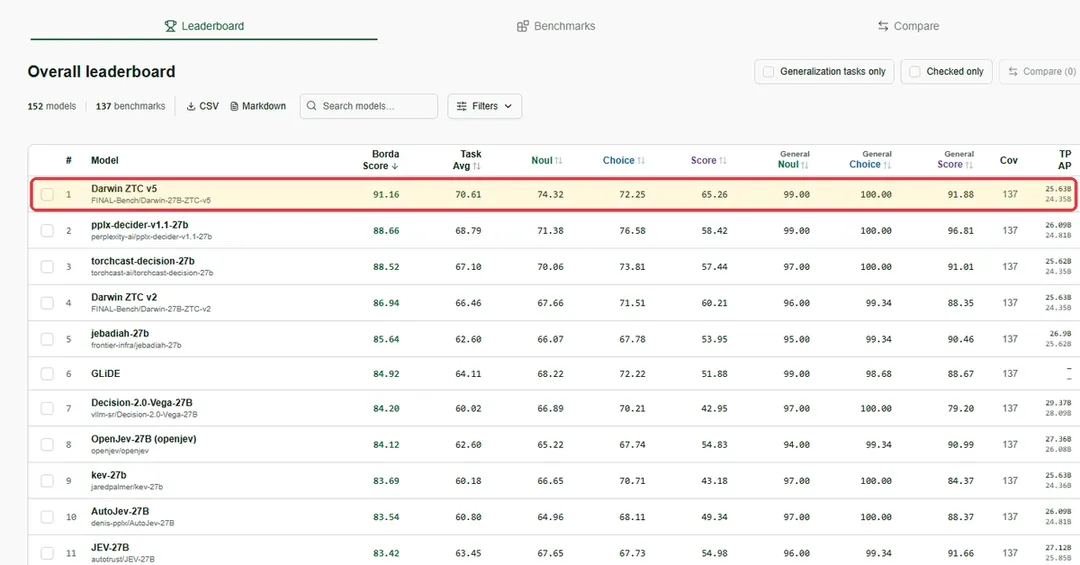The width and height of the screenshot is (1080, 565).
Task: Click the General Noul sort icon
Action: [x=804, y=165]
